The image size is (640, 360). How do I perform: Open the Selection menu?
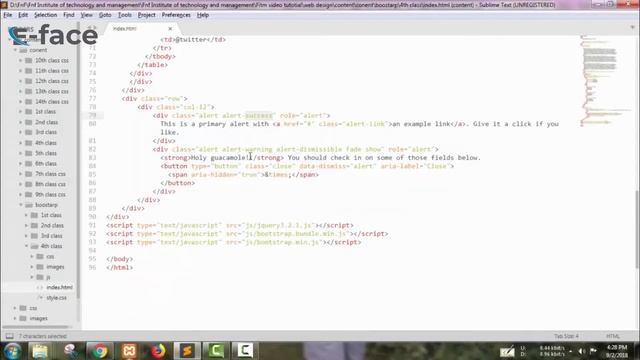[x=45, y=15]
